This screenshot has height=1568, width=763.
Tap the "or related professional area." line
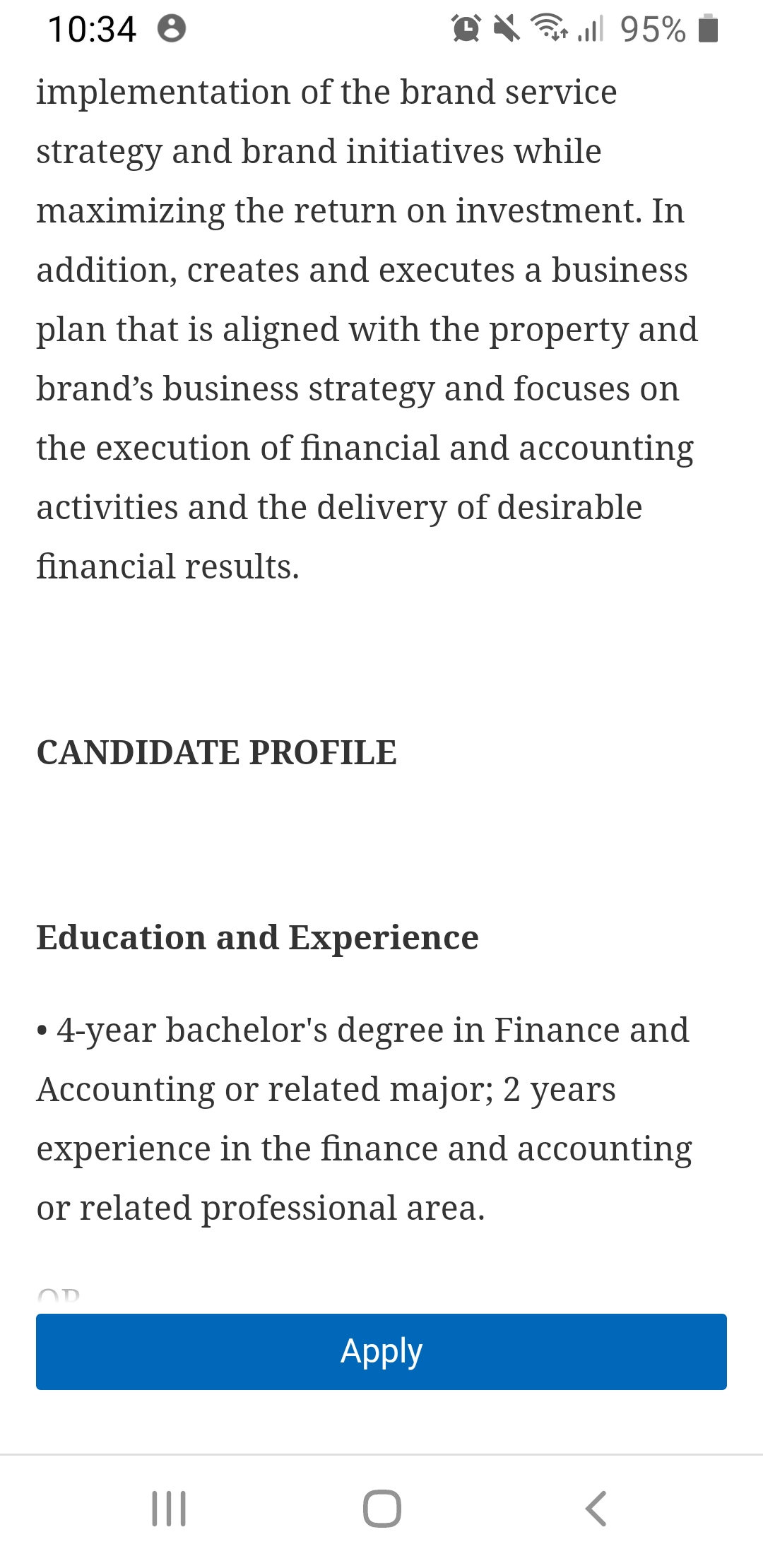[x=261, y=1208]
